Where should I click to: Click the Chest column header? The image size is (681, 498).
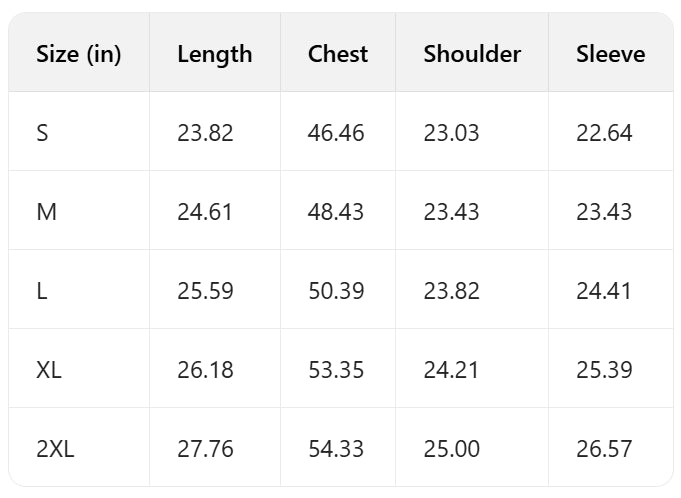338,54
